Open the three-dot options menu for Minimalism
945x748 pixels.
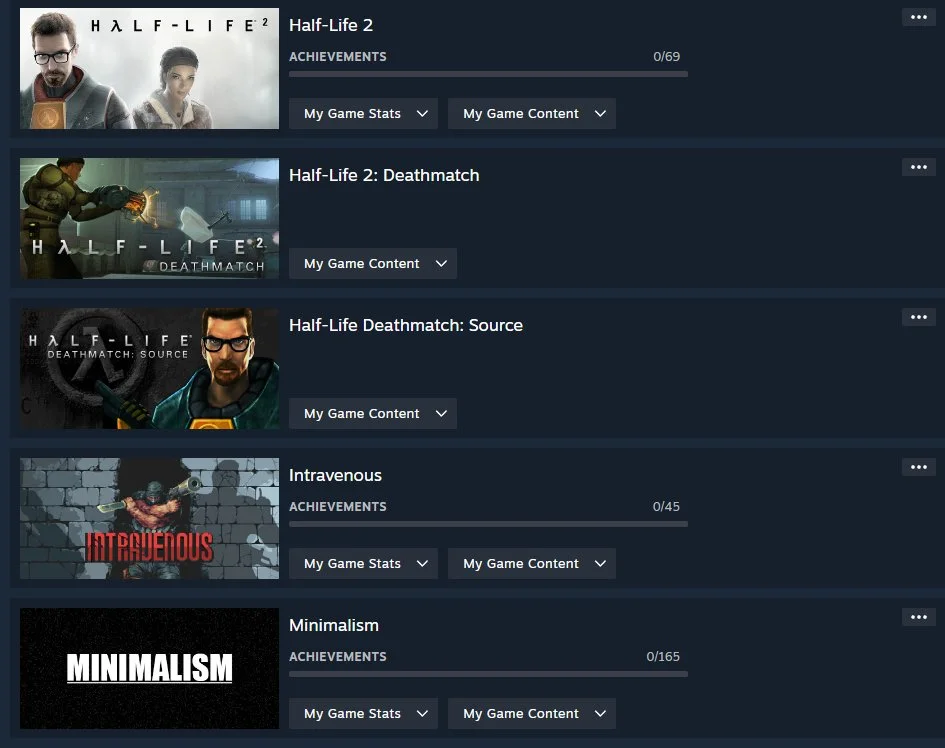coord(918,617)
